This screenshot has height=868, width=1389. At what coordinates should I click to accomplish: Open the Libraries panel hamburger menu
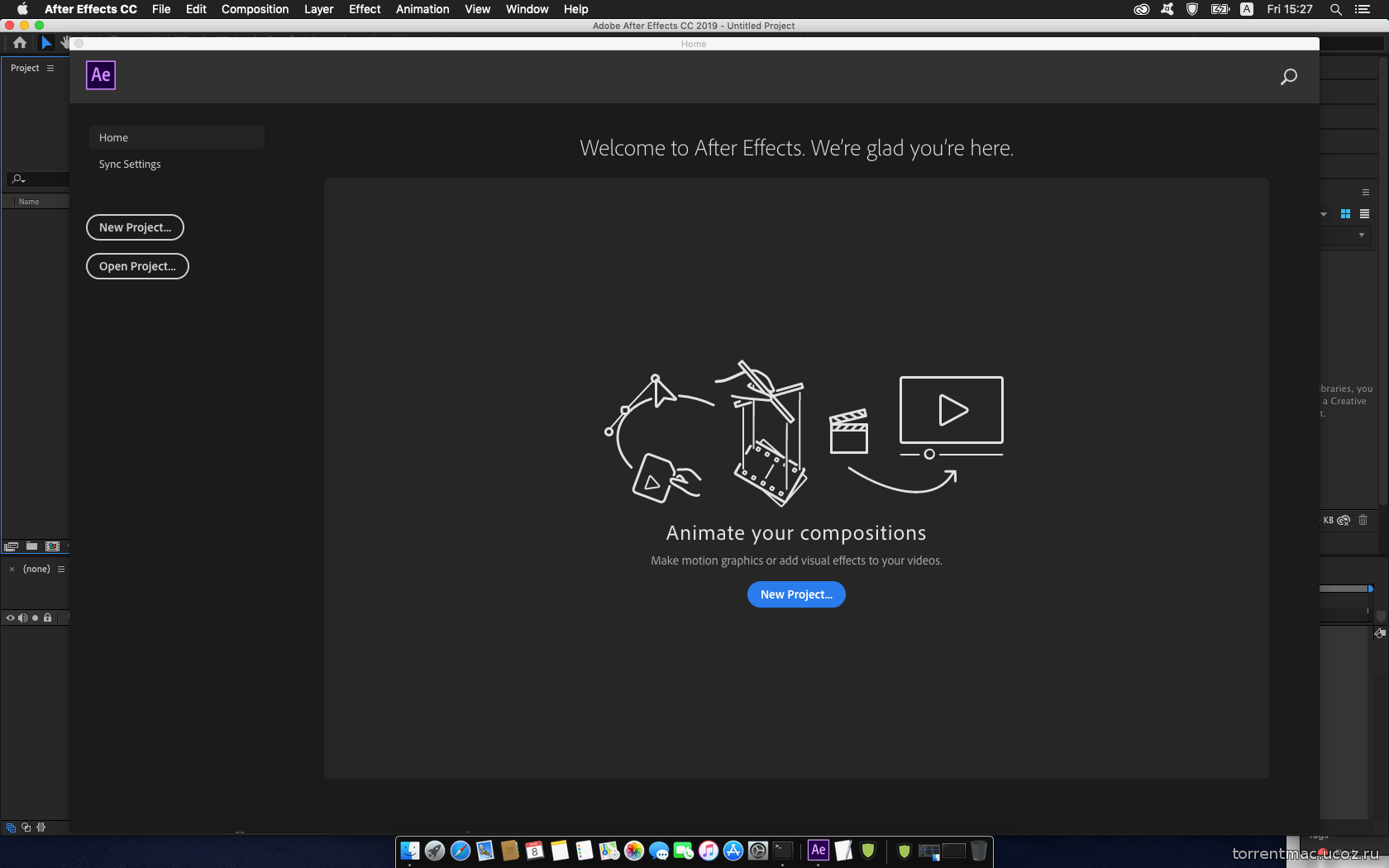[1366, 192]
